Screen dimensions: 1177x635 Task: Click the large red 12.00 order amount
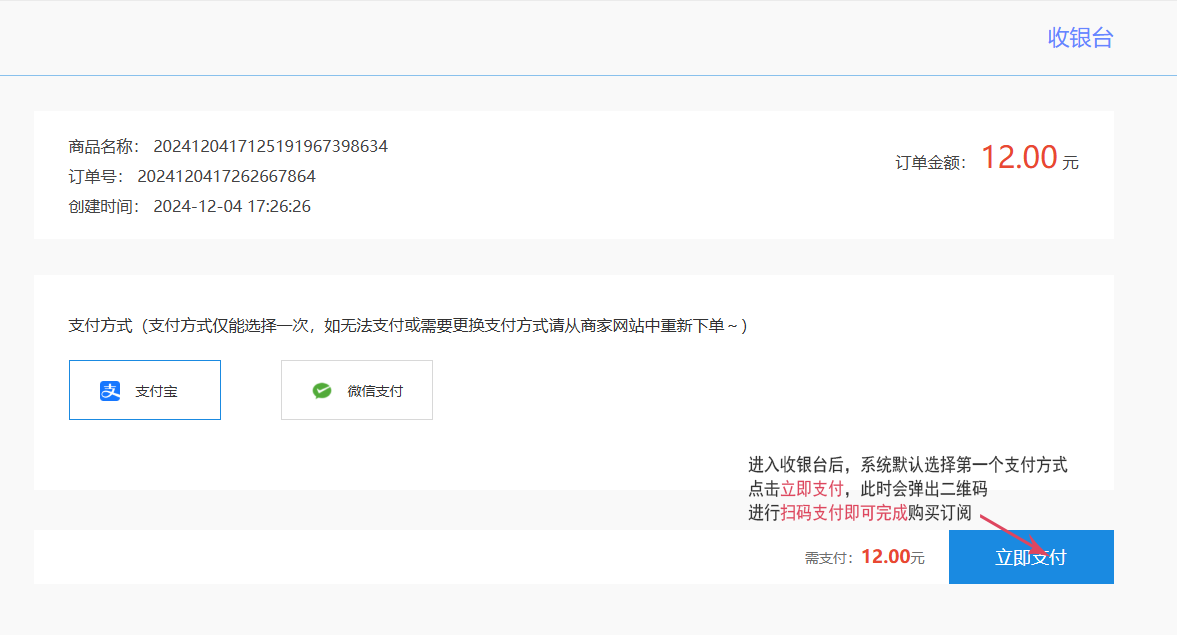[1018, 158]
